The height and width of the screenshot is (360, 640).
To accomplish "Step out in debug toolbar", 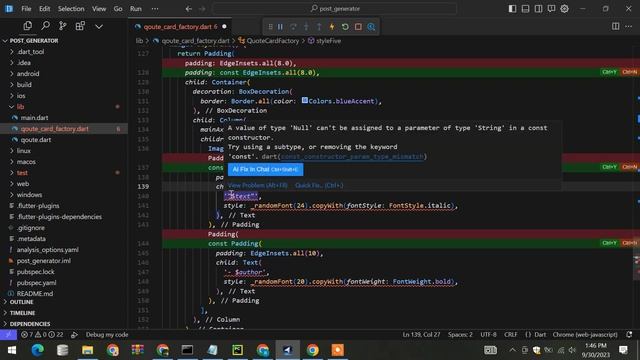I will click(319, 27).
